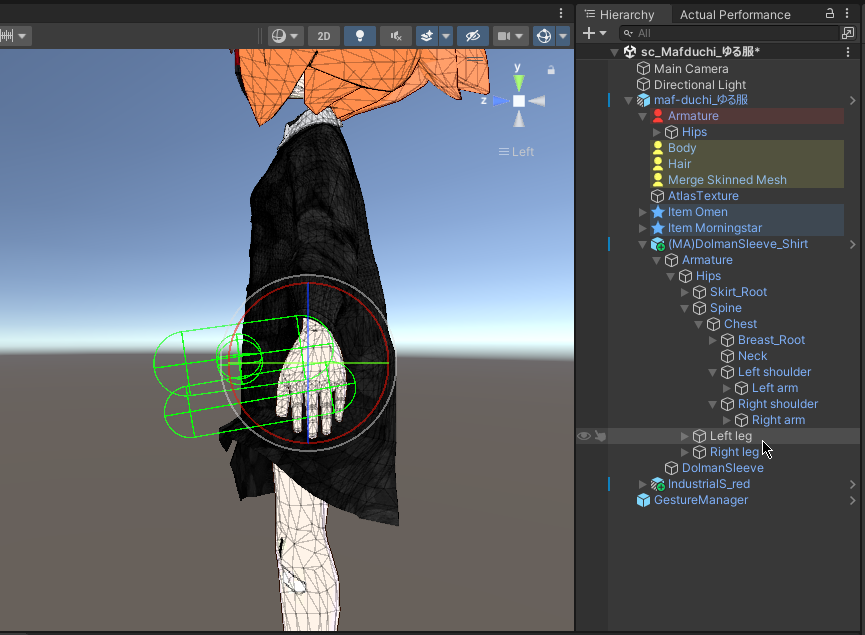Click the yellow icon beside Merge Skinned Mesh

pyautogui.click(x=658, y=180)
